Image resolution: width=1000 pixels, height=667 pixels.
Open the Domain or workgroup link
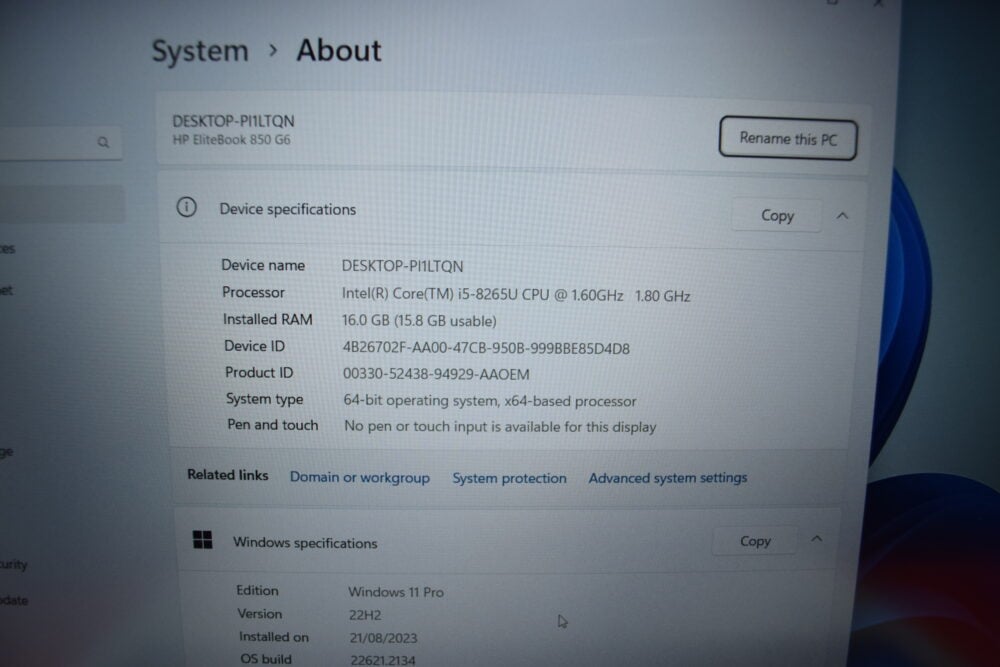360,477
